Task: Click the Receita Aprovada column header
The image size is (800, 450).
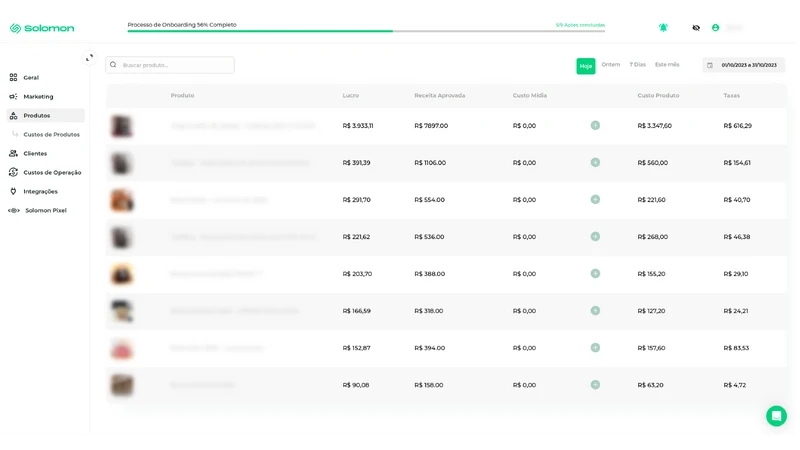Action: coord(439,95)
